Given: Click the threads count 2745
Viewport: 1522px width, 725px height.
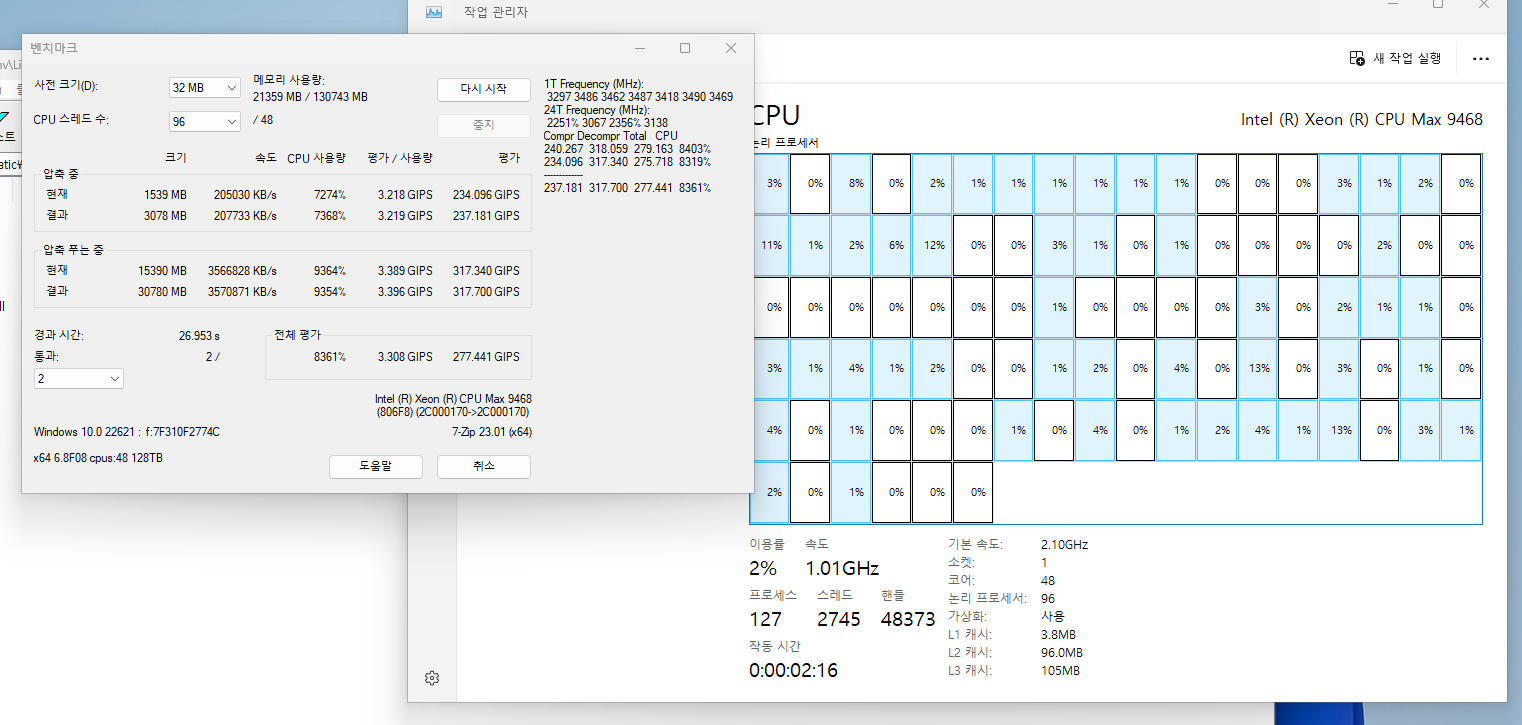Looking at the screenshot, I should click(x=838, y=619).
